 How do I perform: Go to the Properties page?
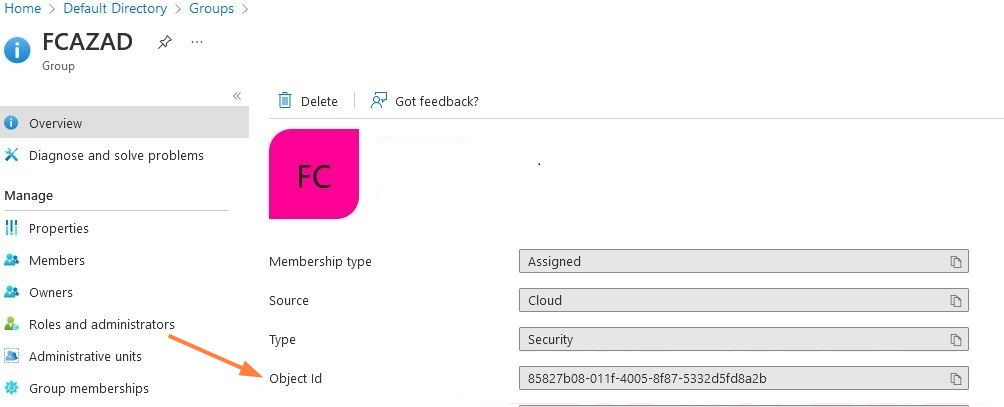tap(59, 229)
